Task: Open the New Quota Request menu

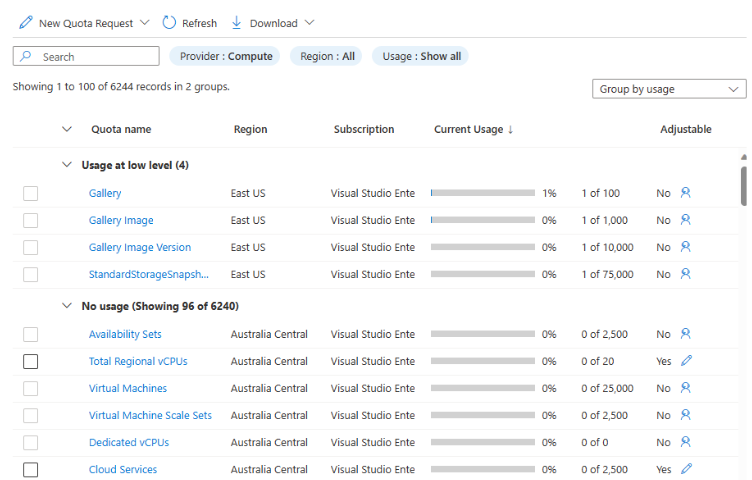Action: pyautogui.click(x=84, y=23)
